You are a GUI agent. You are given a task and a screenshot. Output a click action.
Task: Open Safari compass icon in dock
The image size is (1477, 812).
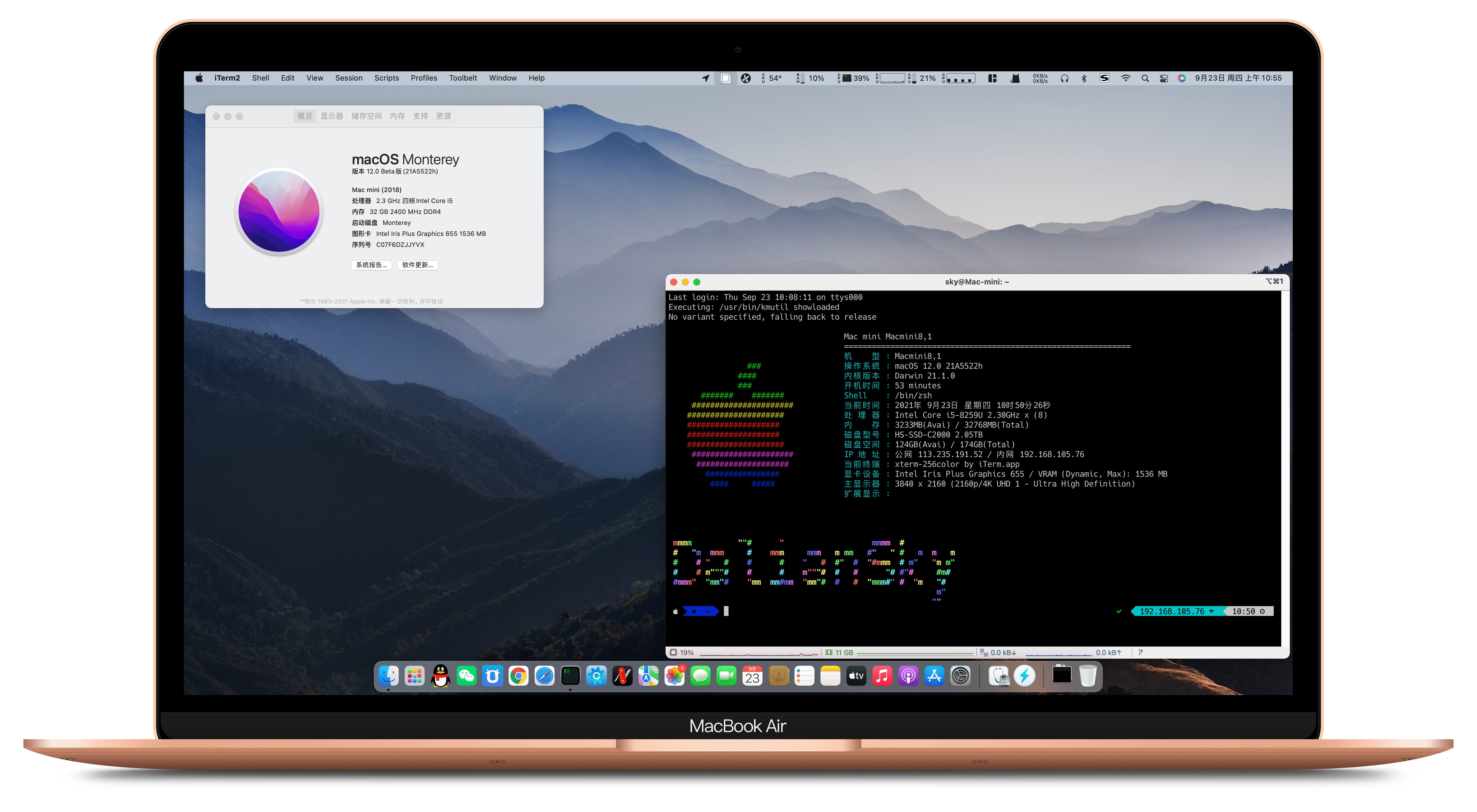(x=544, y=676)
